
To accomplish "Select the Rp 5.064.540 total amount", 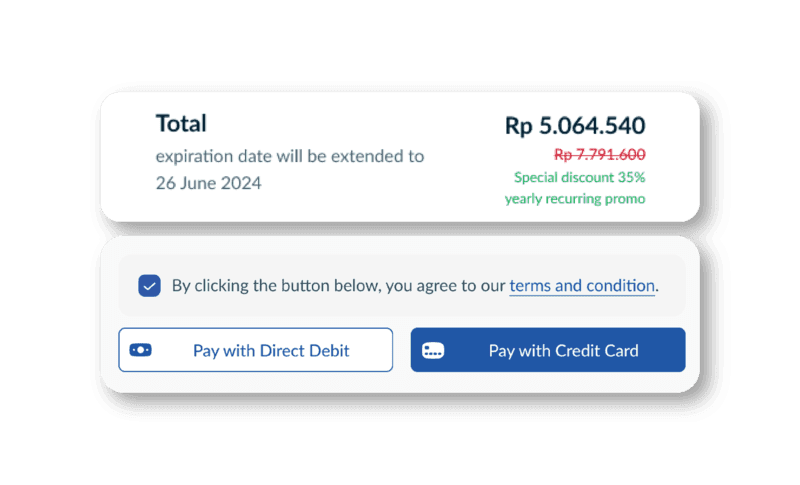I will point(575,126).
